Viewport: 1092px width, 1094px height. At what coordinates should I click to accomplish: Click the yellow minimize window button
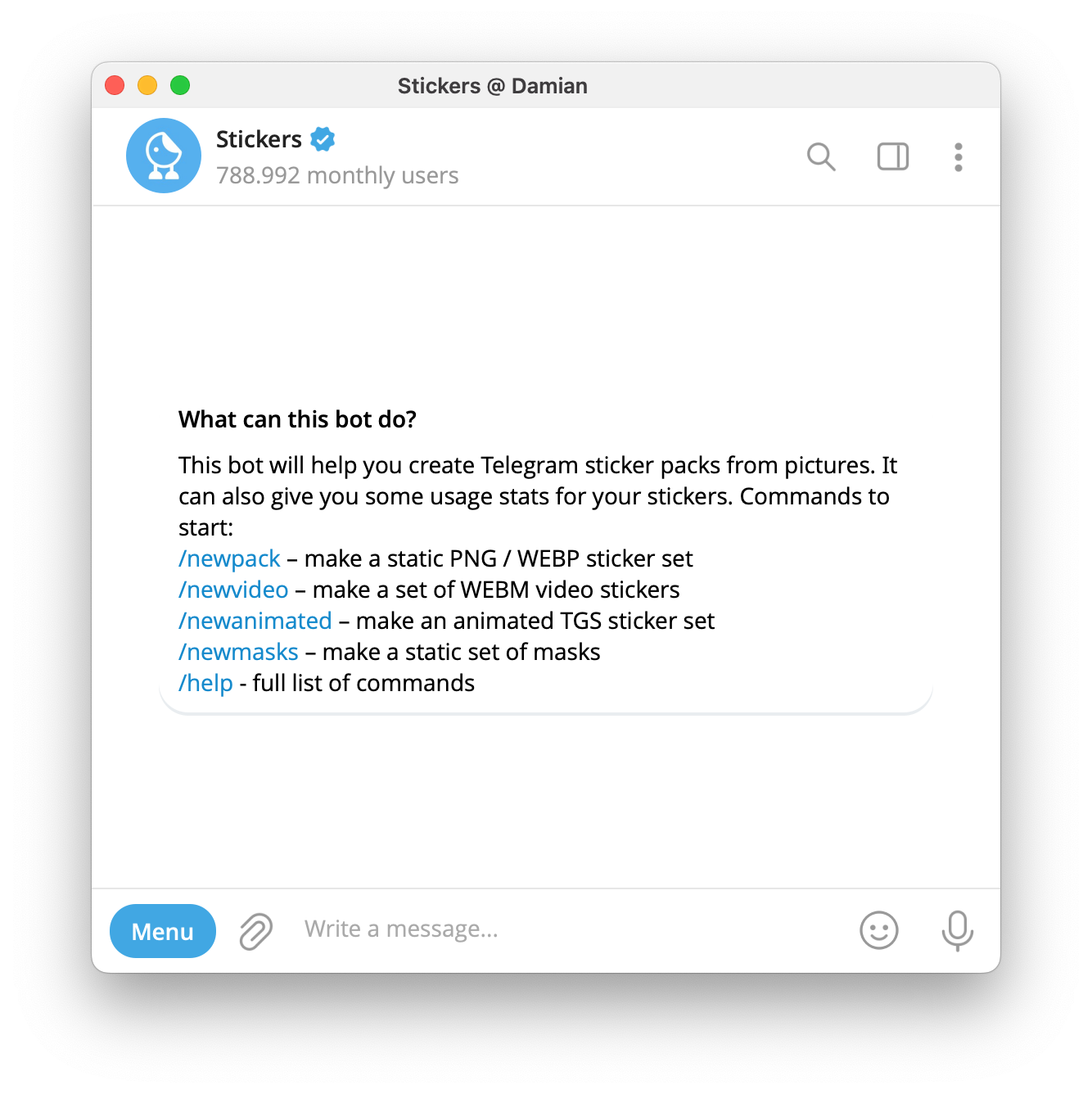click(147, 85)
